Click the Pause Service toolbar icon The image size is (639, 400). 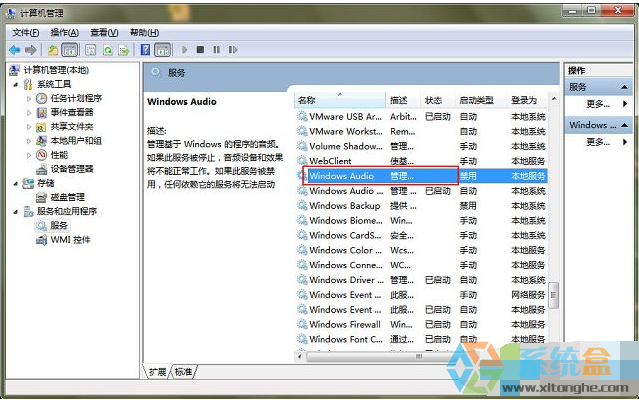tap(216, 50)
